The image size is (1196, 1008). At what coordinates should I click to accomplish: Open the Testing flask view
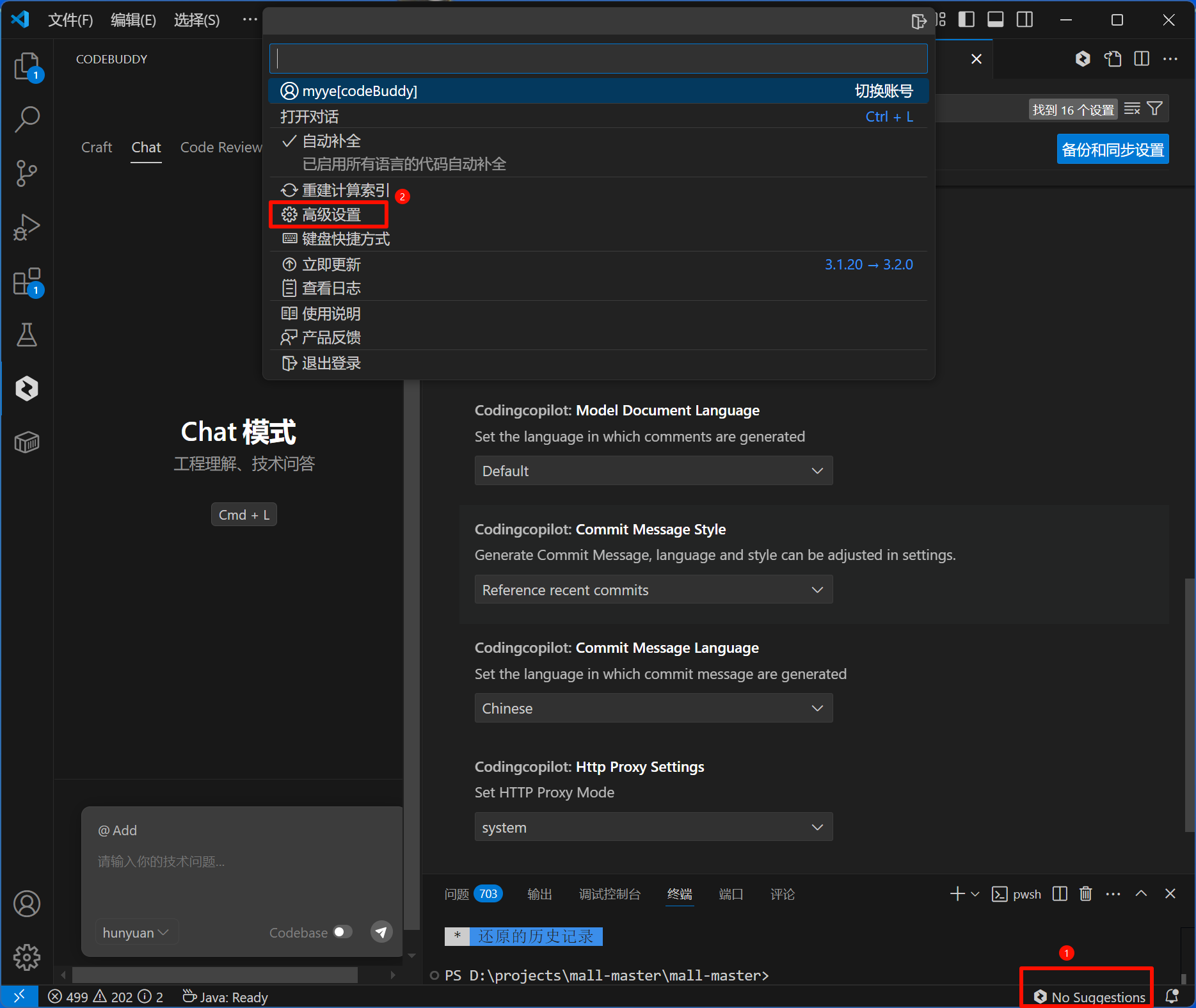27,335
